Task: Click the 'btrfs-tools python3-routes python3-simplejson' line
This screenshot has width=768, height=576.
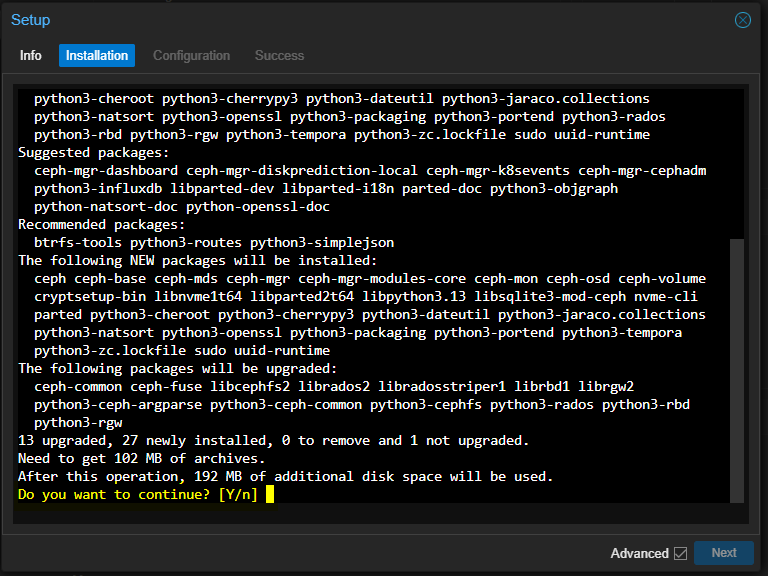Action: point(214,242)
